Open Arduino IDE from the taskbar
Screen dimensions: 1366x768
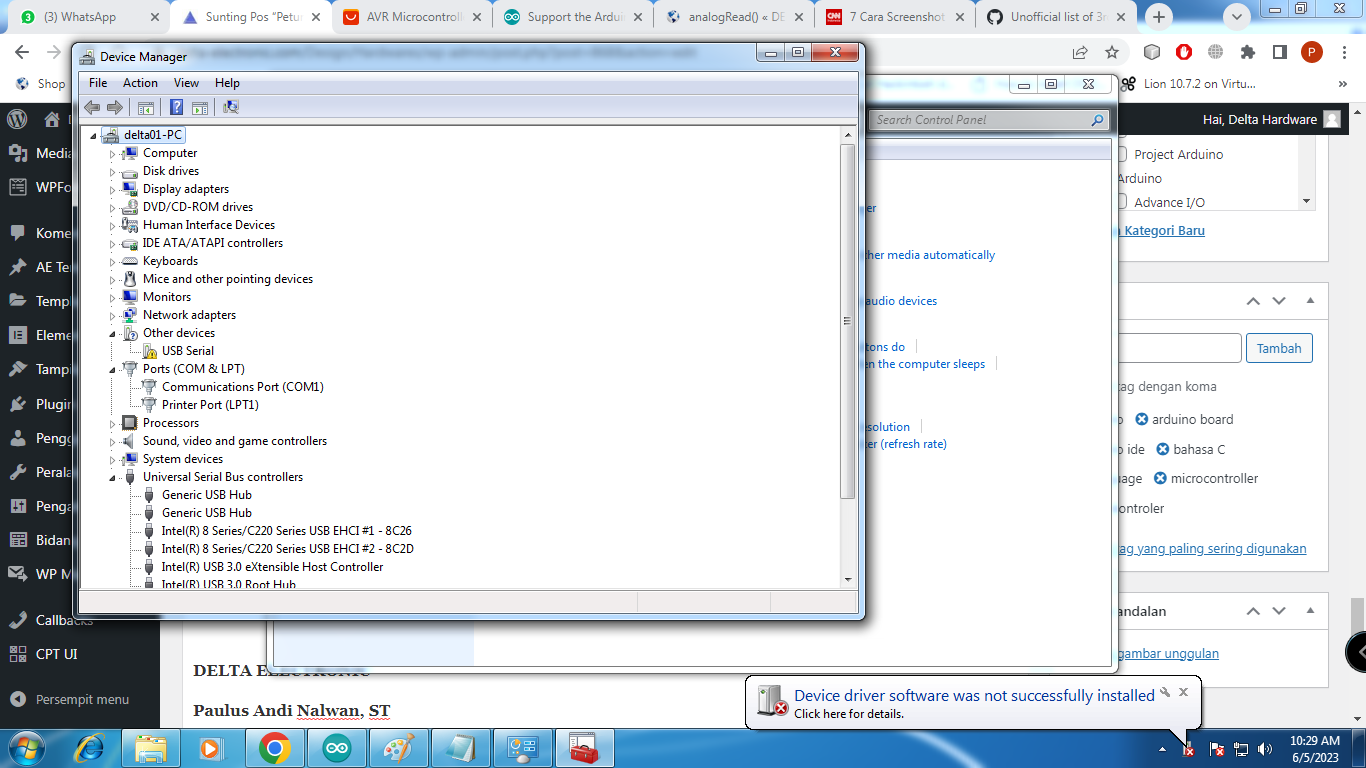(x=336, y=748)
